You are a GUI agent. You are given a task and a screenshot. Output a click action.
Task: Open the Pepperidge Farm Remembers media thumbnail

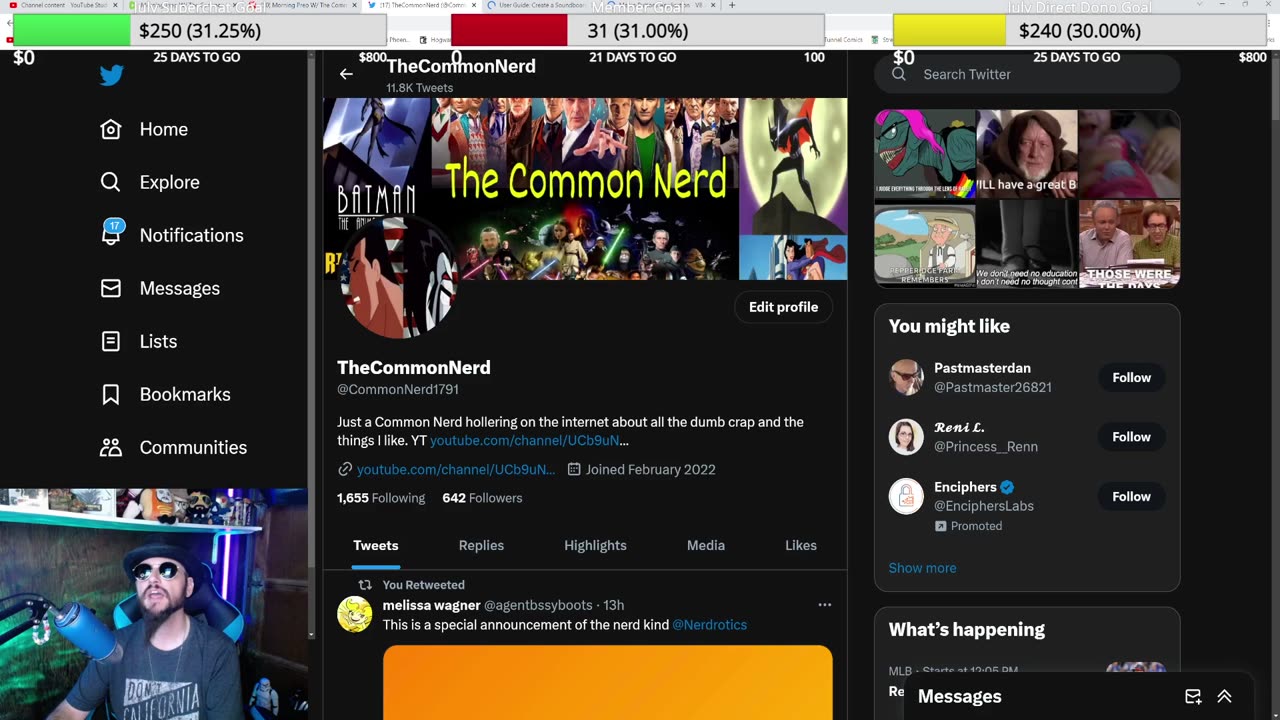925,245
